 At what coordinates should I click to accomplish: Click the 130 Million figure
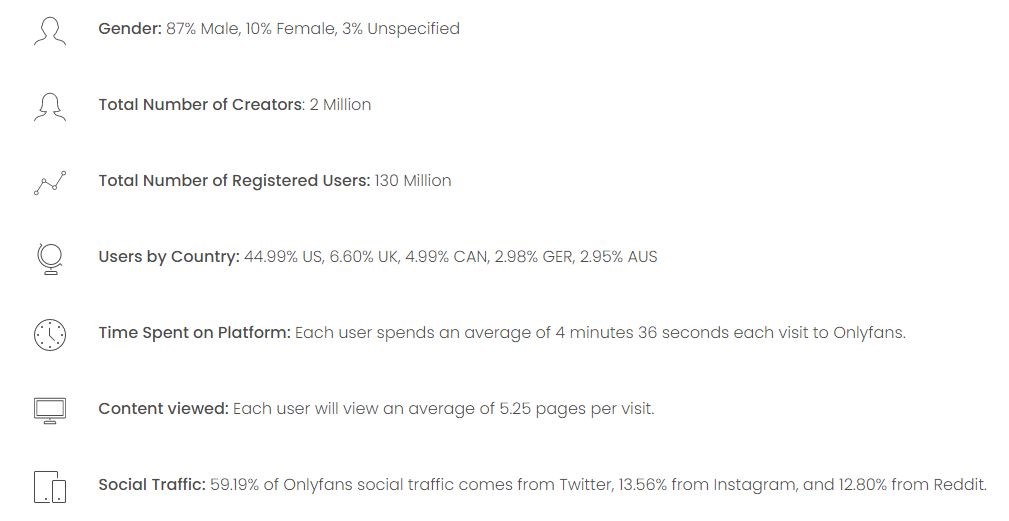(412, 181)
